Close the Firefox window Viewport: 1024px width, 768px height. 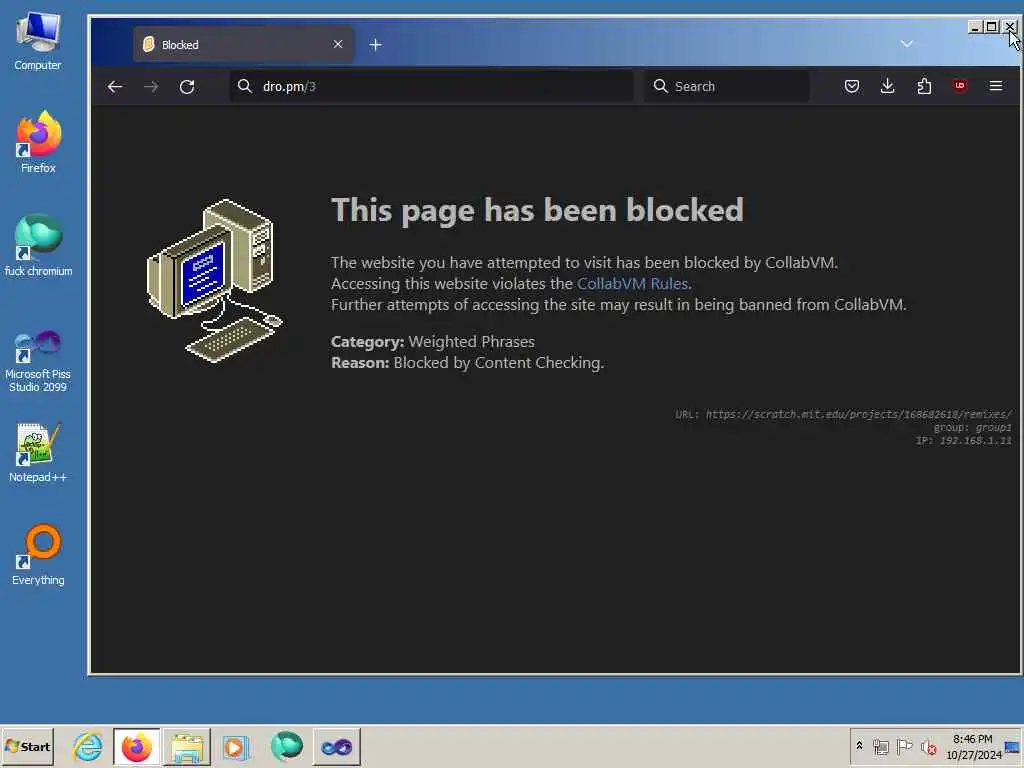tap(1010, 27)
